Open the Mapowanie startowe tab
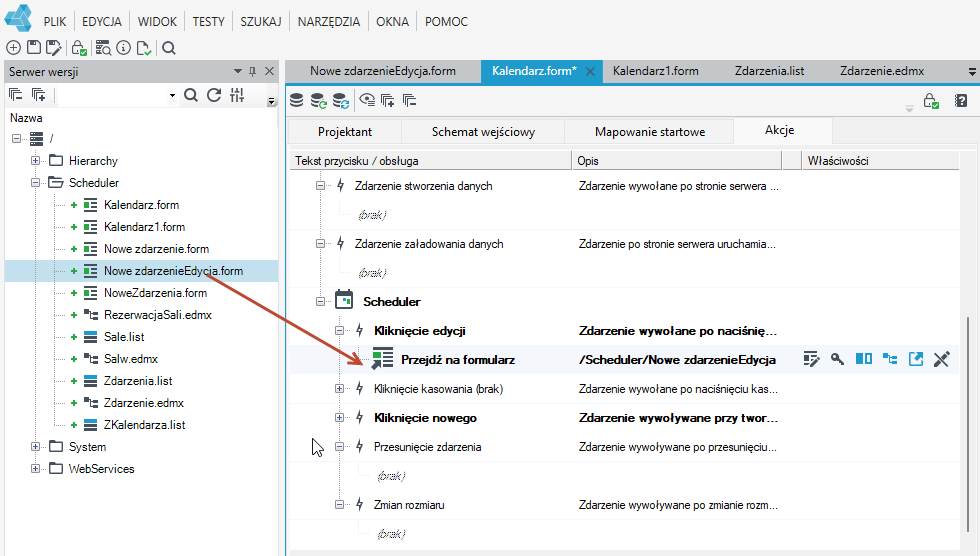The width and height of the screenshot is (980, 556). point(649,132)
